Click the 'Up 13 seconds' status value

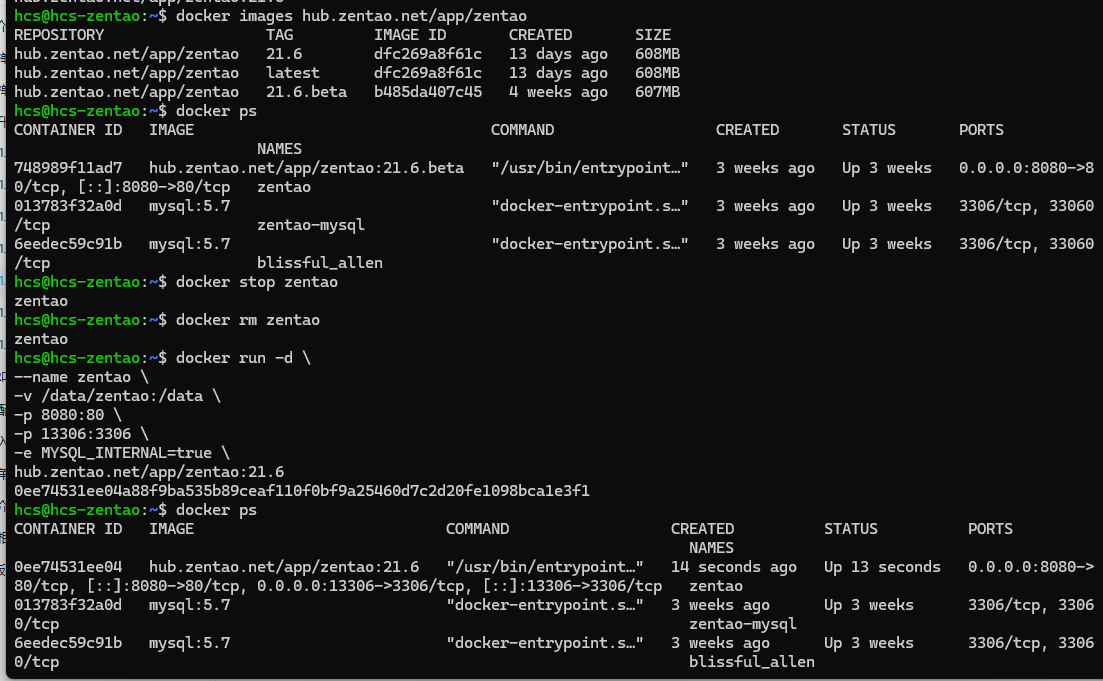882,567
